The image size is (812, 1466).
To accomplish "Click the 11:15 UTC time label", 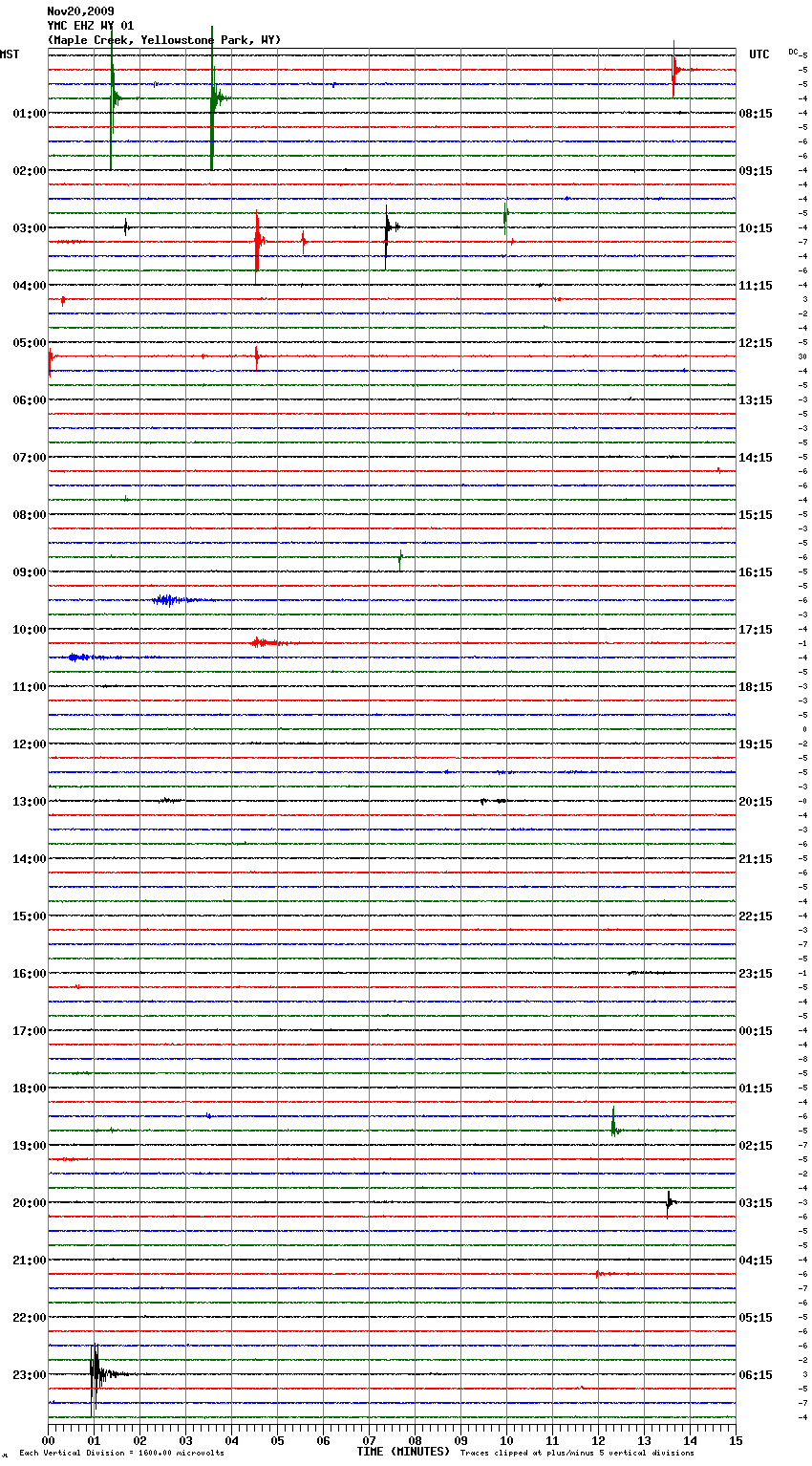I will [x=756, y=286].
